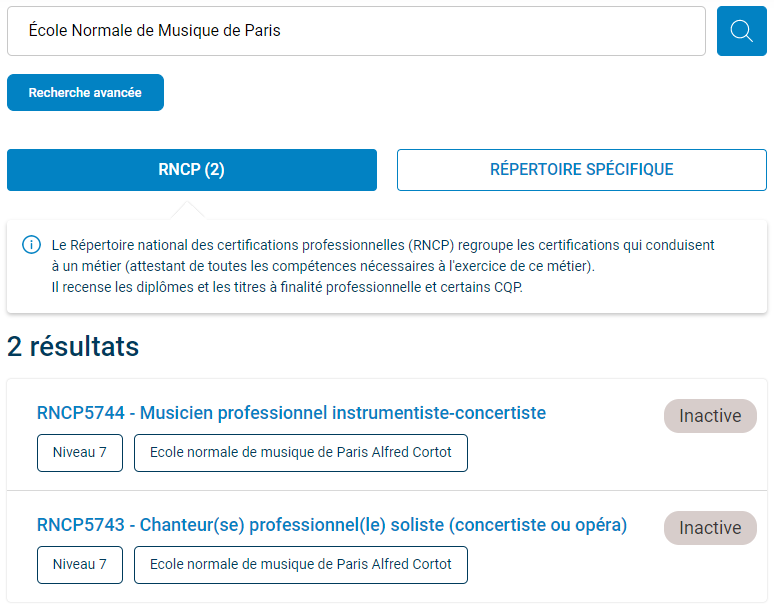This screenshot has width=774, height=609.
Task: Open RNCP5744 Musicien professionnel instrumentiste-concertiste link
Action: (291, 413)
